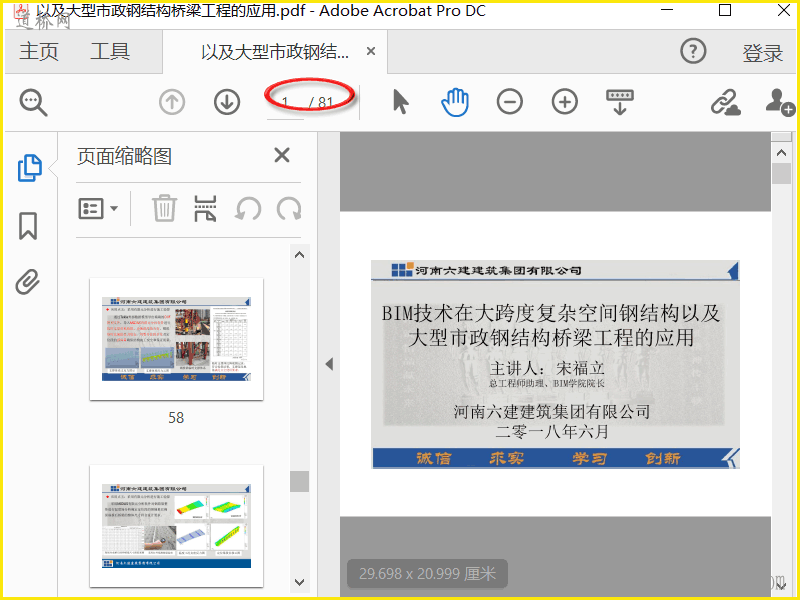Viewport: 800px width, 600px height.
Task: Click the slide title BIM技术在大跨度复杂空间钢结构以及
Action: pyautogui.click(x=551, y=313)
